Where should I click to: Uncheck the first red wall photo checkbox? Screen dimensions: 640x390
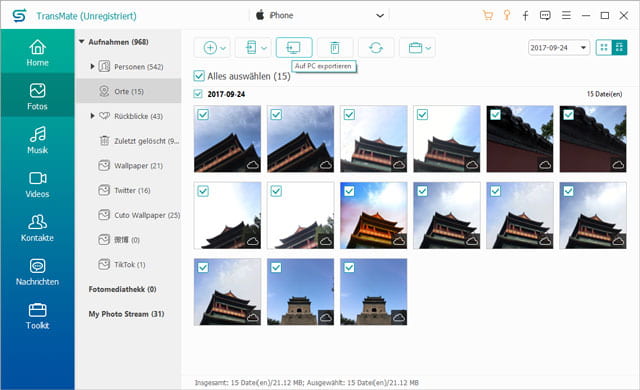(495, 115)
